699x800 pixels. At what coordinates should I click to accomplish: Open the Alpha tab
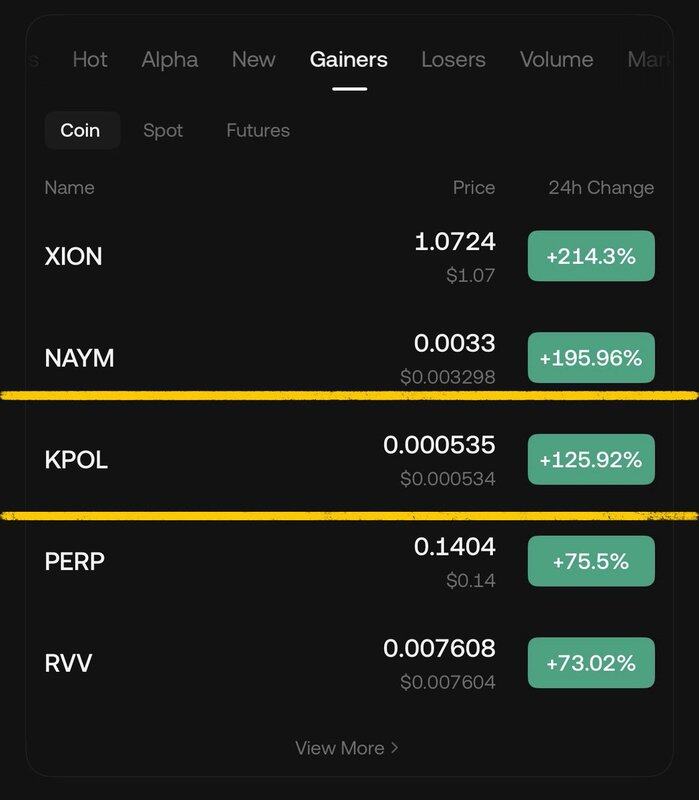(170, 60)
